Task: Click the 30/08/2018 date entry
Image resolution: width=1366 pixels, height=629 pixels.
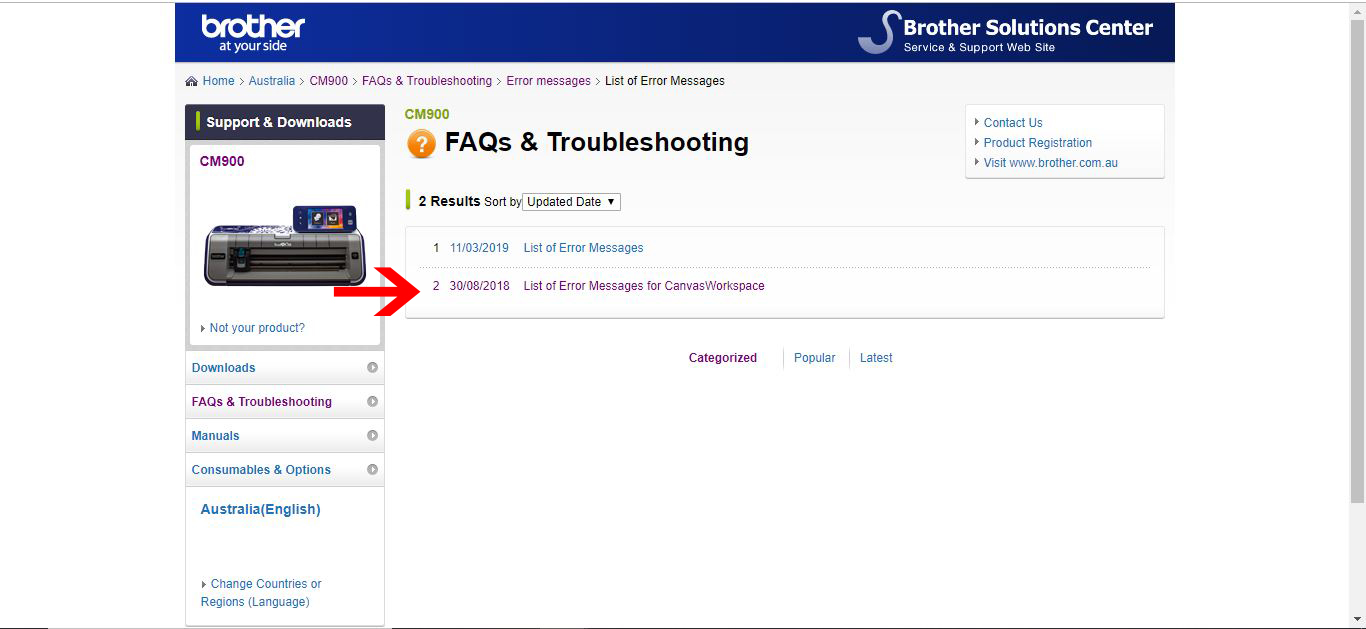Action: point(479,286)
